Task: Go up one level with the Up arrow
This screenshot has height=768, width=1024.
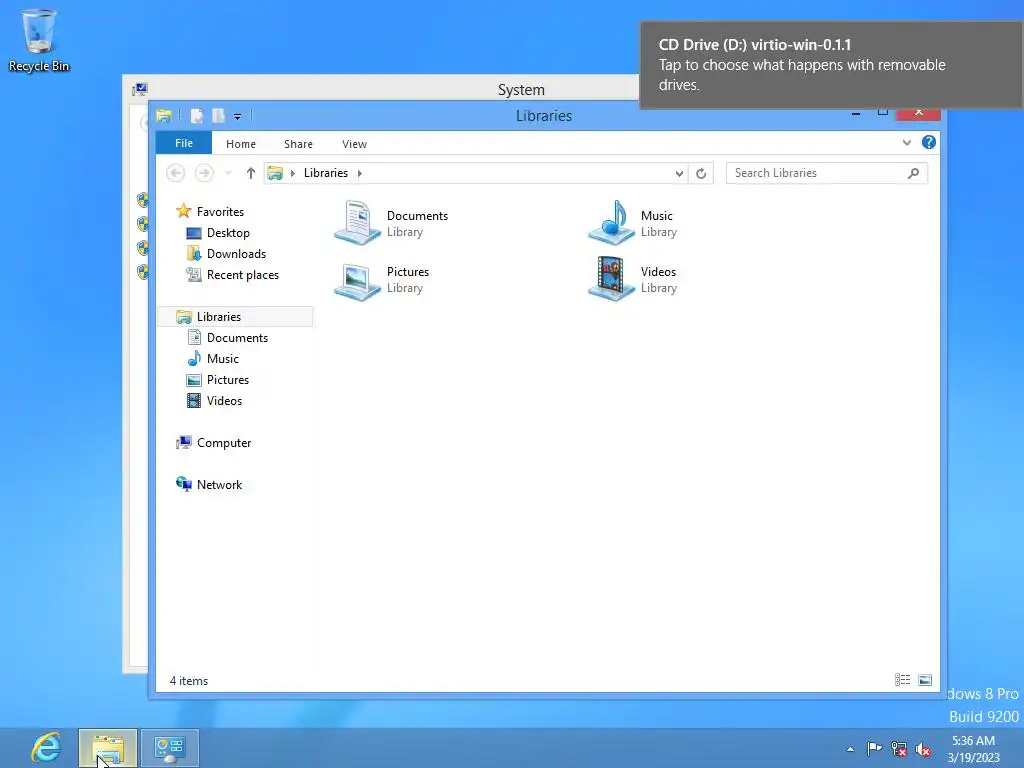Action: point(251,173)
